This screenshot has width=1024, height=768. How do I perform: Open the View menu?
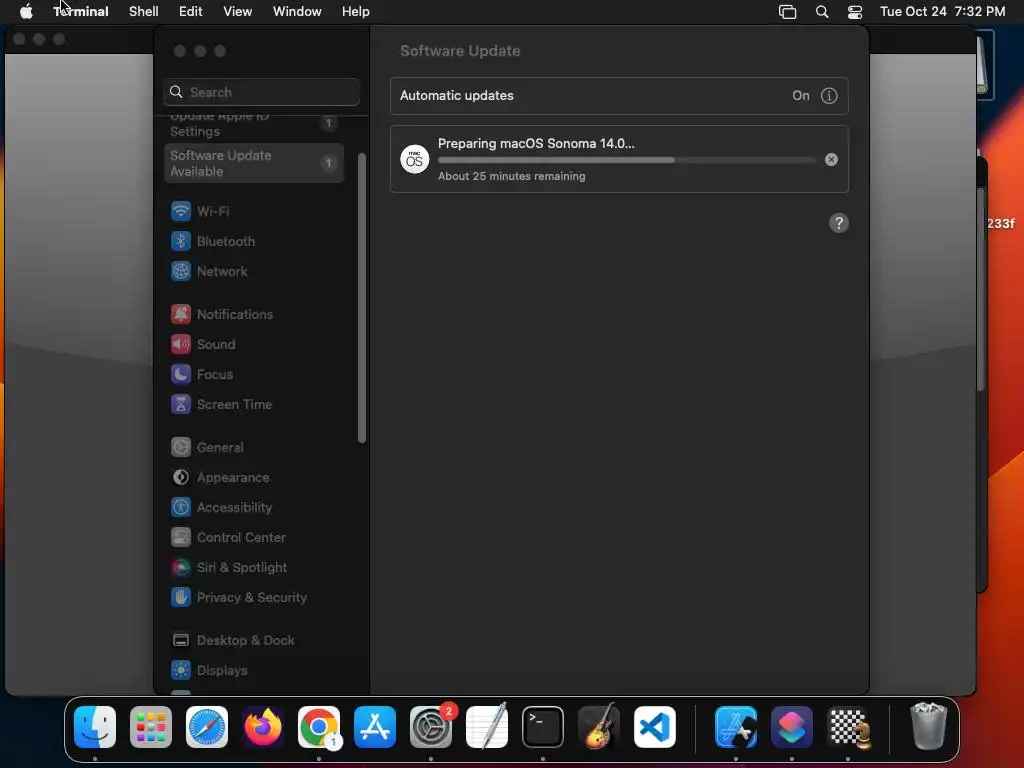[238, 12]
